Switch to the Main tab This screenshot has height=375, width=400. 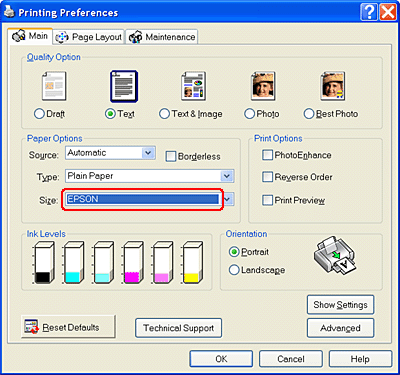click(30, 36)
